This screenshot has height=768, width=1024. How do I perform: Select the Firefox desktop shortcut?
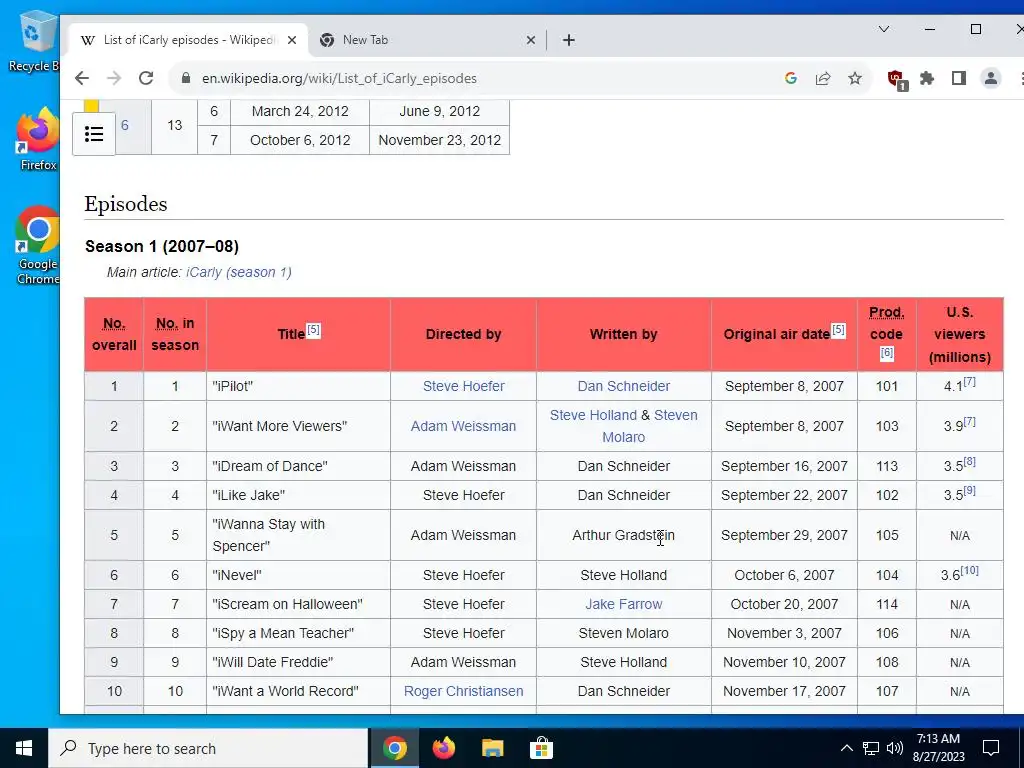coord(38,139)
